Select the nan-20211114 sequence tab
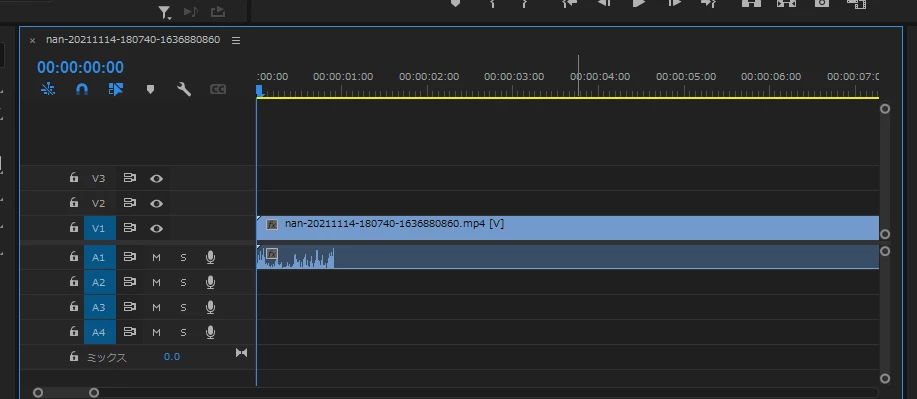 coord(133,40)
